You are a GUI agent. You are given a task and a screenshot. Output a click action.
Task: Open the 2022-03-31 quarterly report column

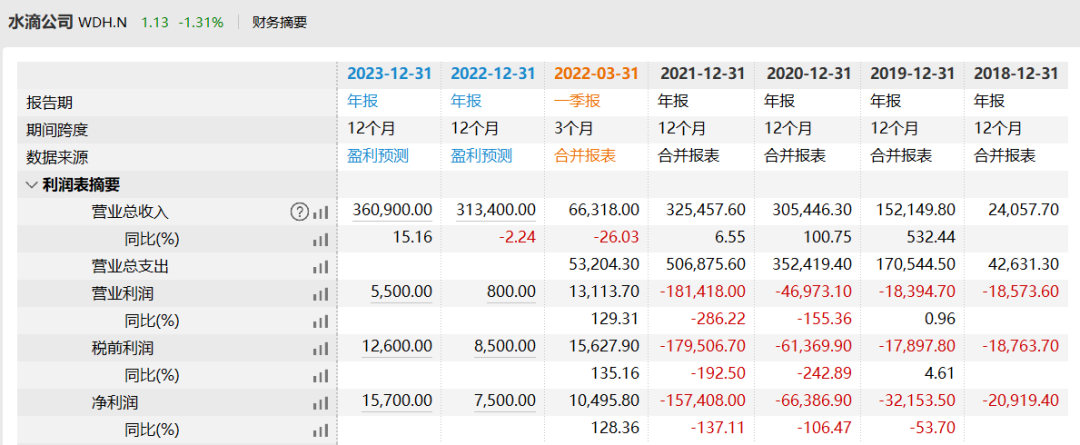pyautogui.click(x=596, y=74)
